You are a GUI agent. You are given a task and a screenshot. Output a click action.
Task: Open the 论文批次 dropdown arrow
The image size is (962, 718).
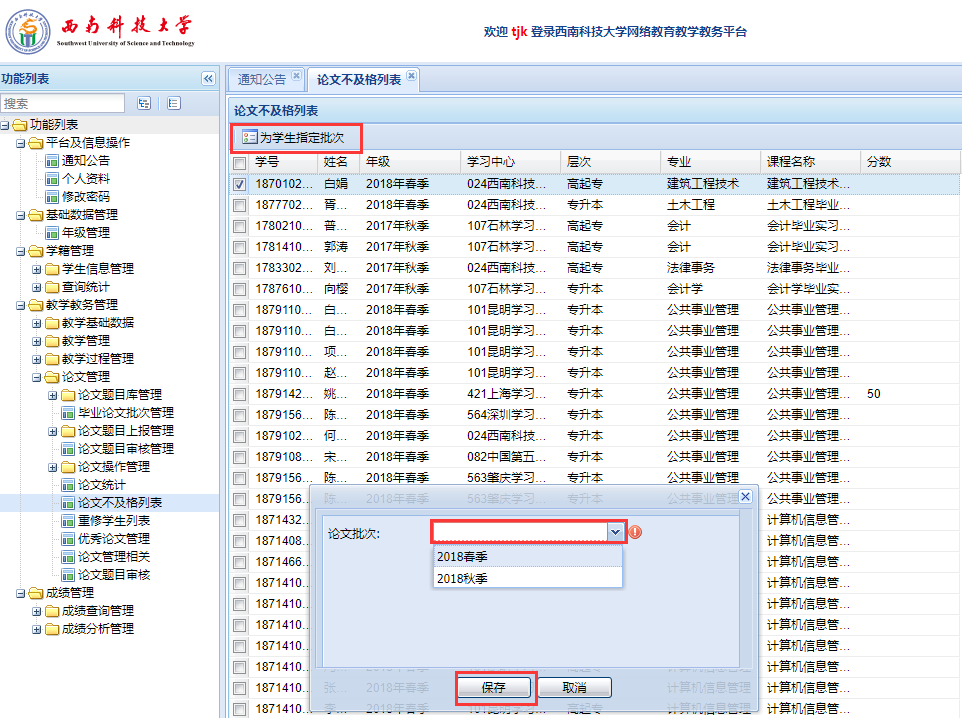(x=615, y=533)
